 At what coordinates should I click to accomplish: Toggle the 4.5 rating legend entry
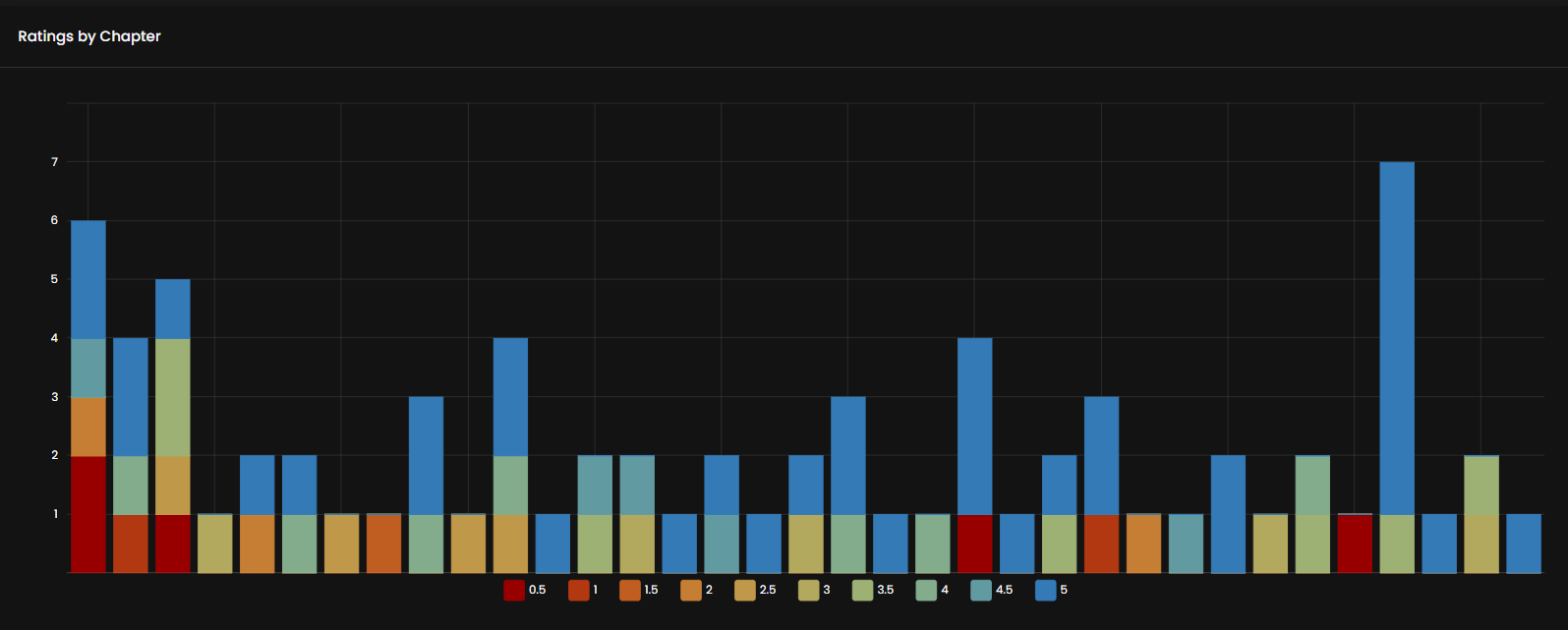(x=981, y=590)
